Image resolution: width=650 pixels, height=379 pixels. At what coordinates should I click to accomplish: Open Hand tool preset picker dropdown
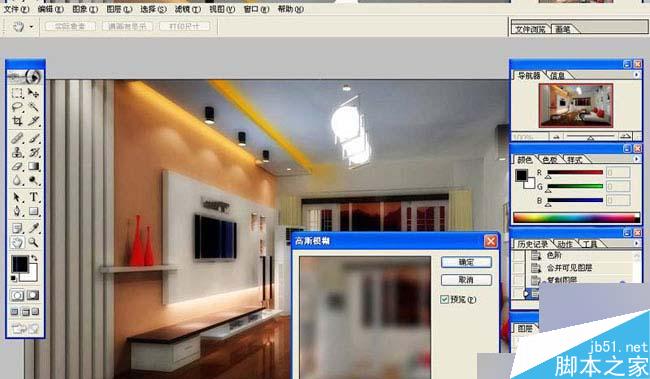[32, 27]
